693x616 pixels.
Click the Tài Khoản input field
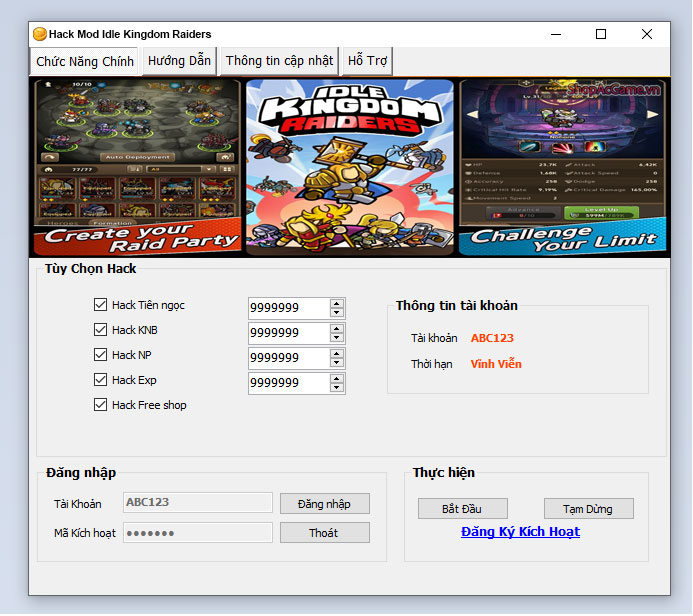[198, 502]
